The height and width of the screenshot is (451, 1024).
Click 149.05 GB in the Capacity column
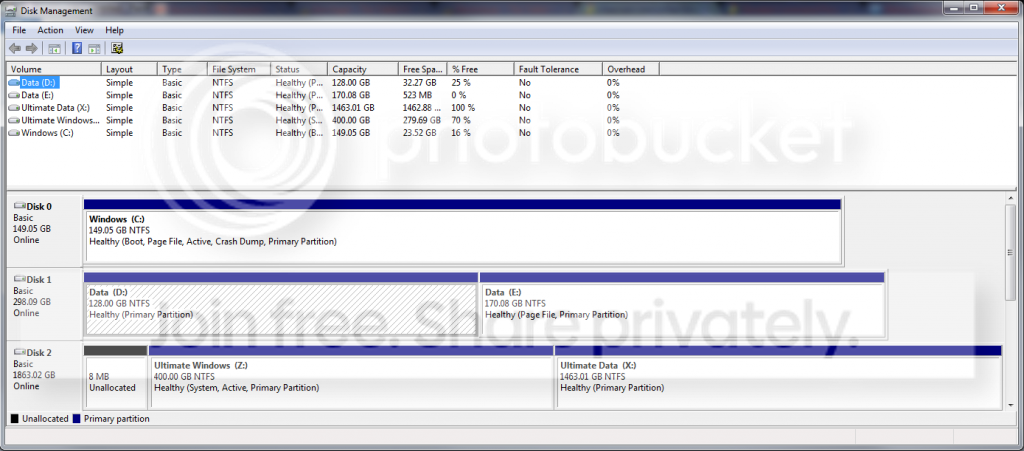coord(351,132)
